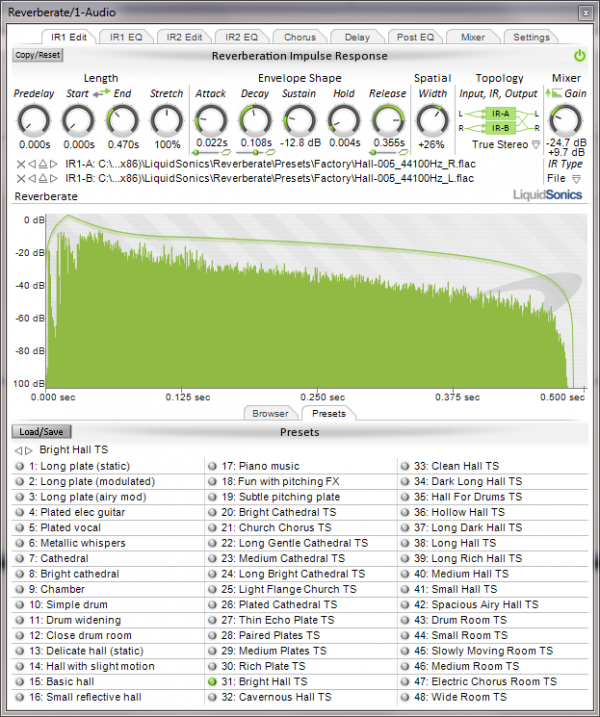Go to previous preset with left arrow
600x717 pixels.
tap(18, 450)
